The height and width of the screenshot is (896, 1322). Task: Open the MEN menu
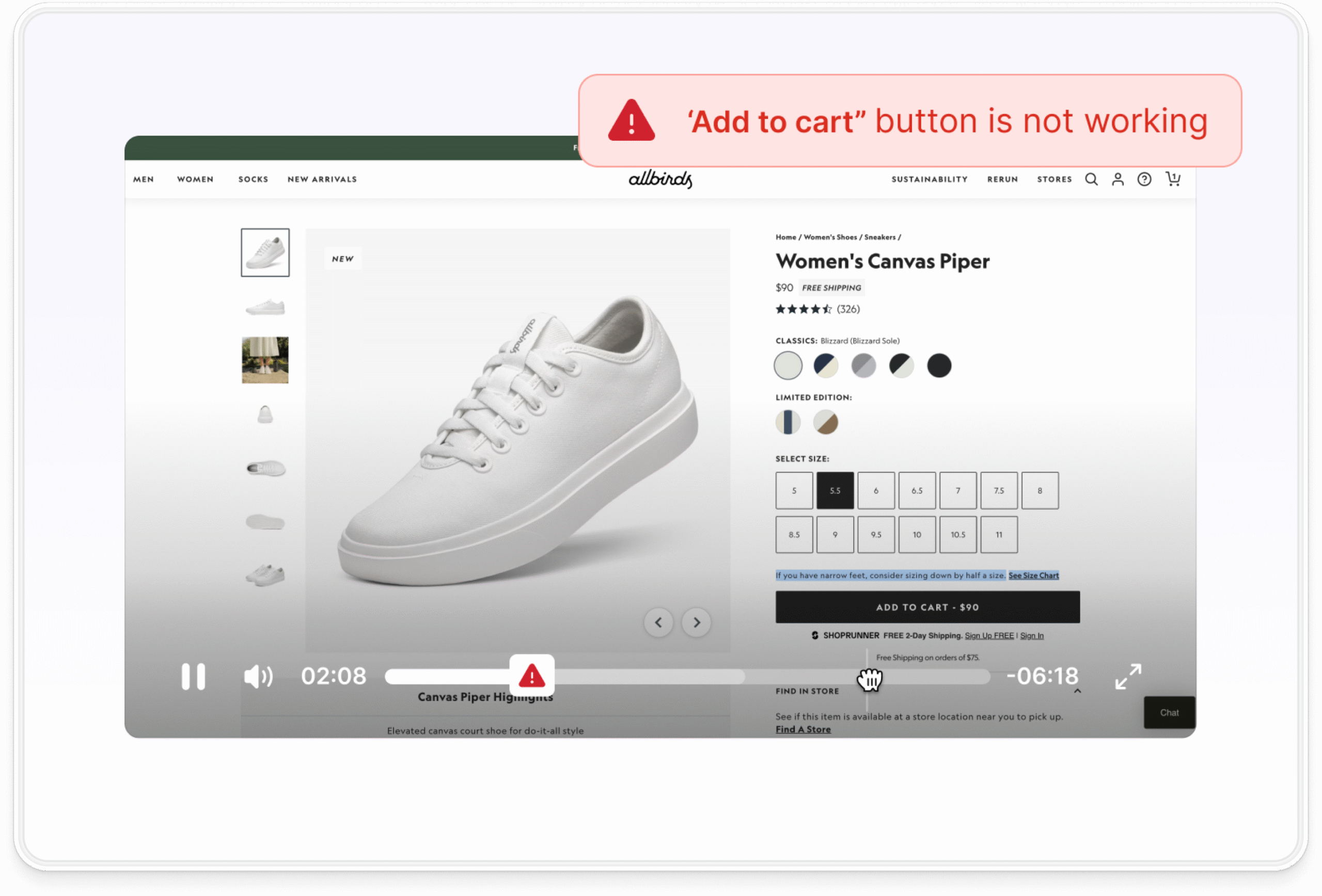pyautogui.click(x=144, y=179)
